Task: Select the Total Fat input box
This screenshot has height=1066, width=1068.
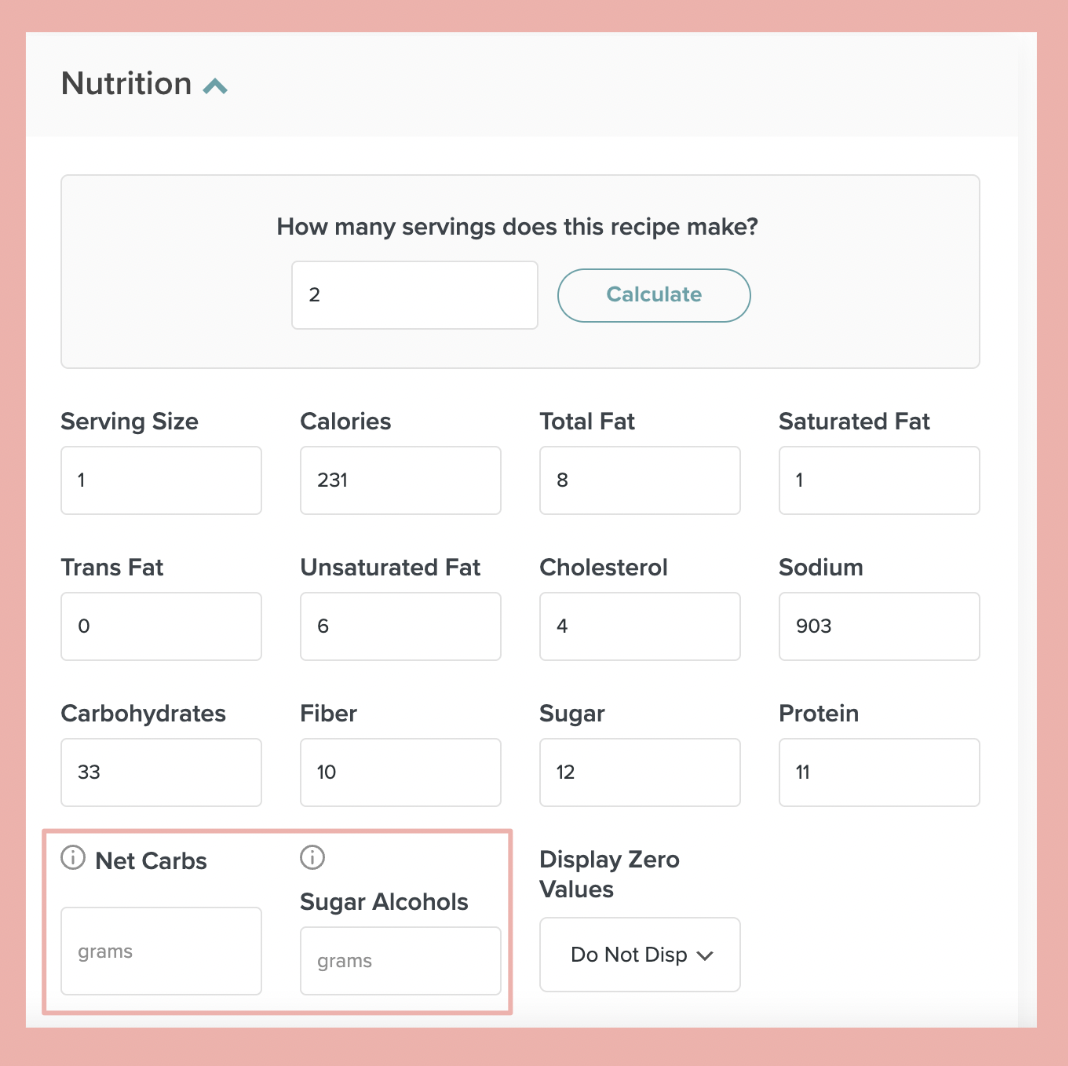Action: point(640,480)
